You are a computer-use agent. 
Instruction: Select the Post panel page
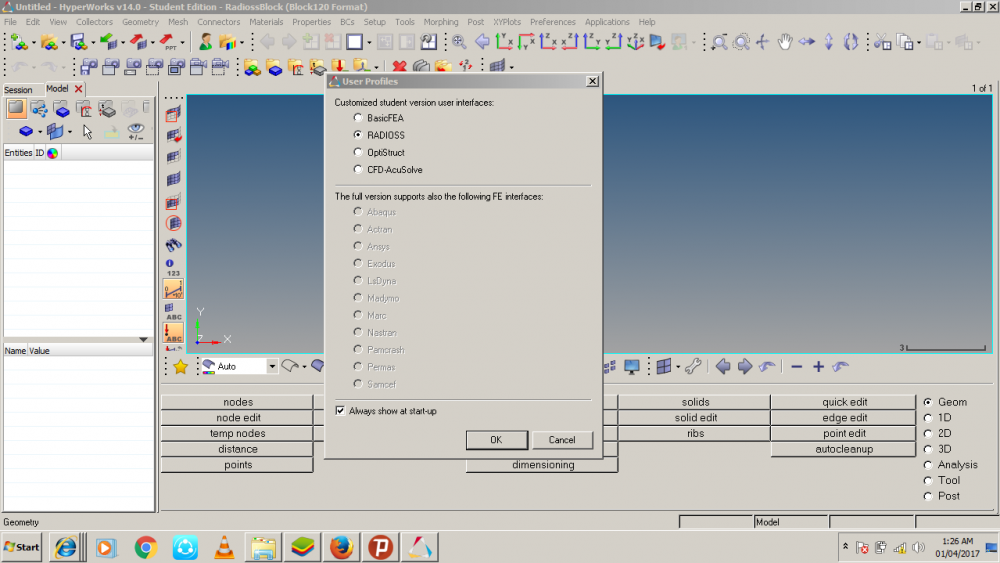[x=928, y=496]
